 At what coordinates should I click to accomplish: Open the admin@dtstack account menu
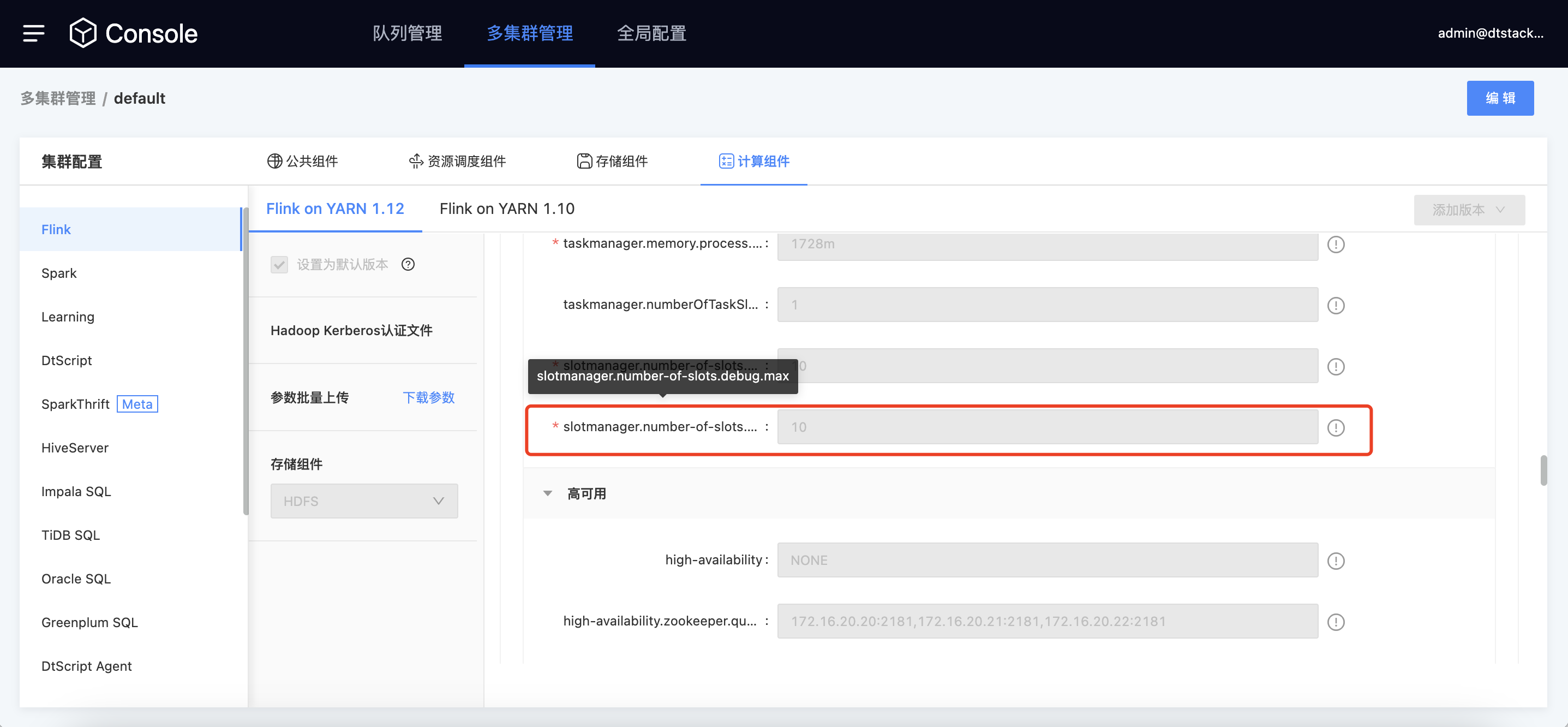coord(1490,33)
